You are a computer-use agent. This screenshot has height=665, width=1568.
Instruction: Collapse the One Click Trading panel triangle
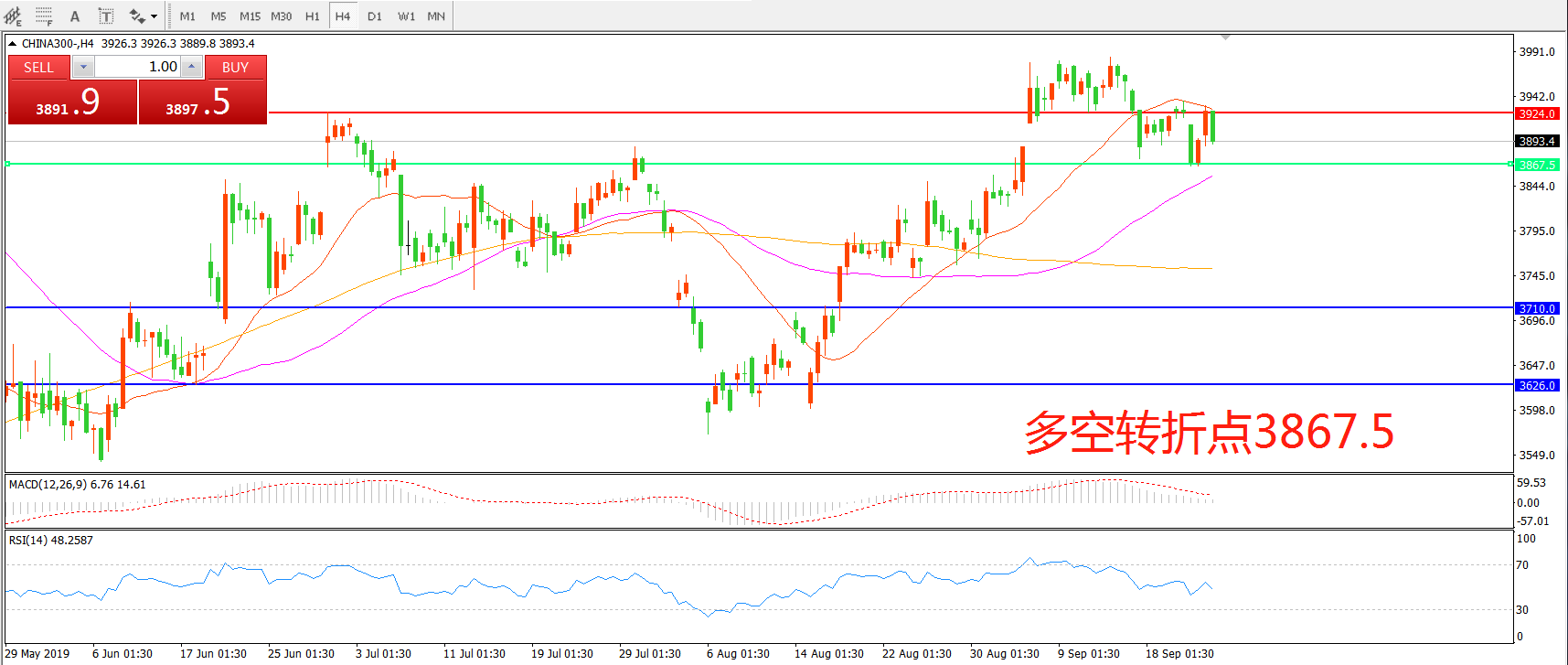tap(12, 44)
